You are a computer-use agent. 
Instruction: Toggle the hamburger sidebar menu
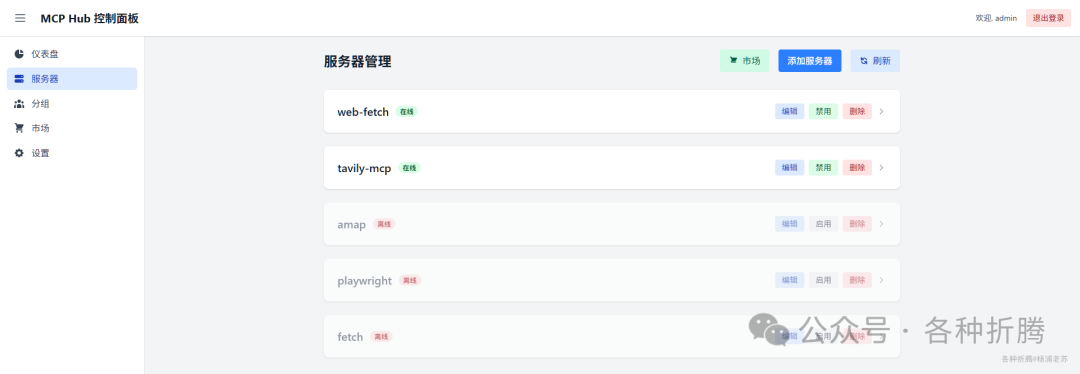click(x=20, y=18)
